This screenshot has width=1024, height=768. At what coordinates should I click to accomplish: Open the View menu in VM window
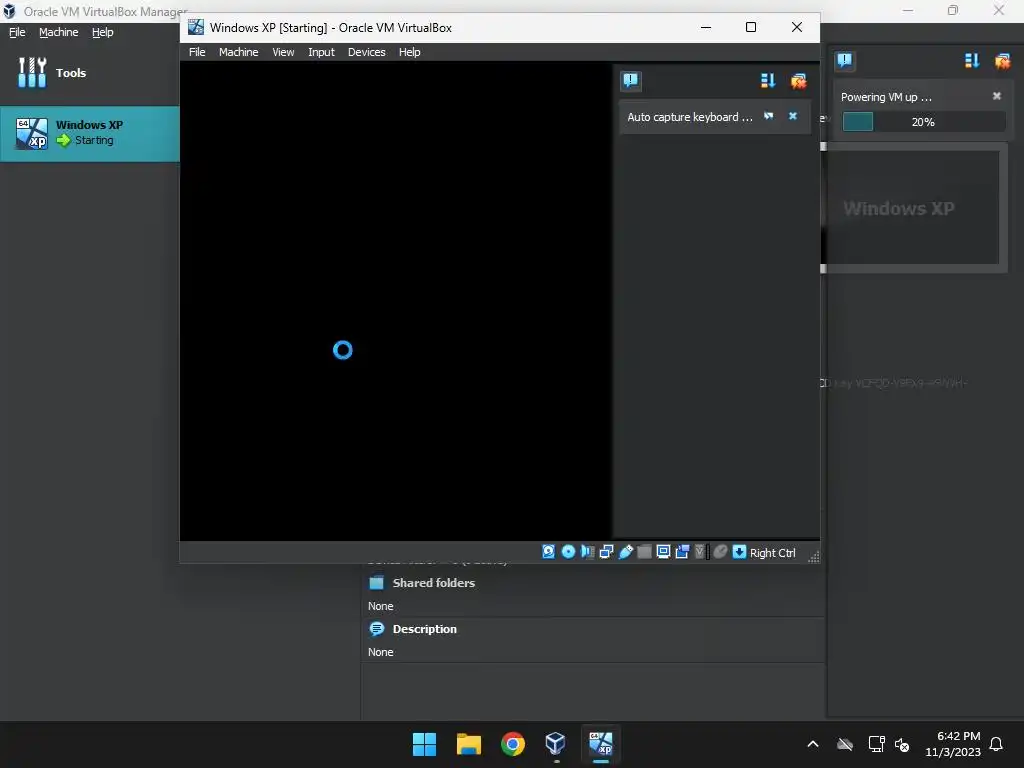click(283, 52)
